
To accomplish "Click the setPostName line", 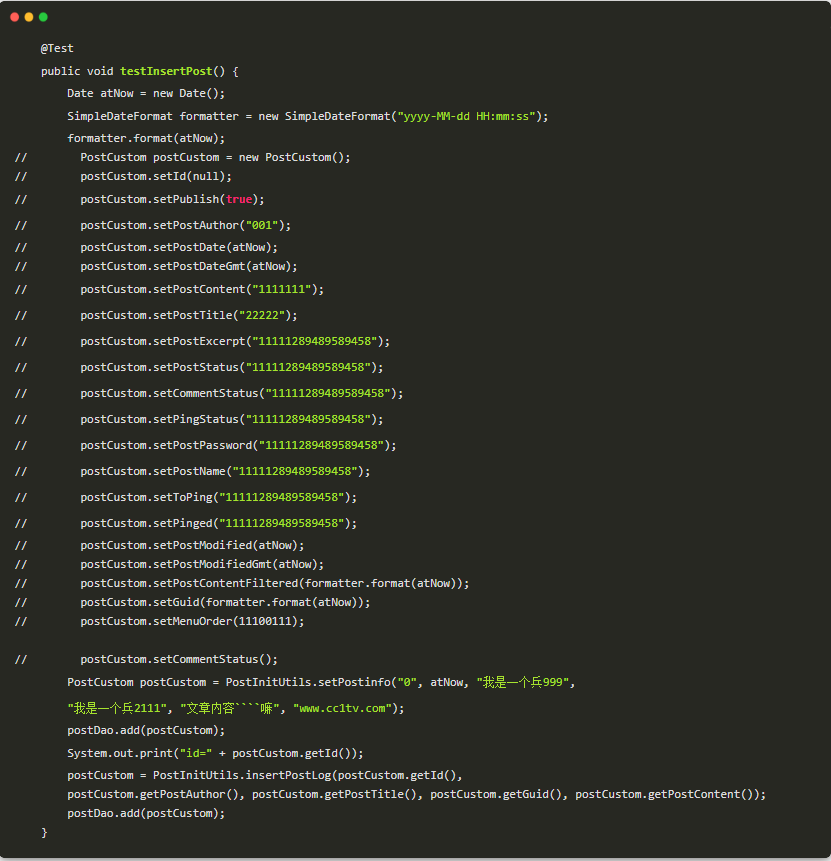I will click(x=225, y=472).
